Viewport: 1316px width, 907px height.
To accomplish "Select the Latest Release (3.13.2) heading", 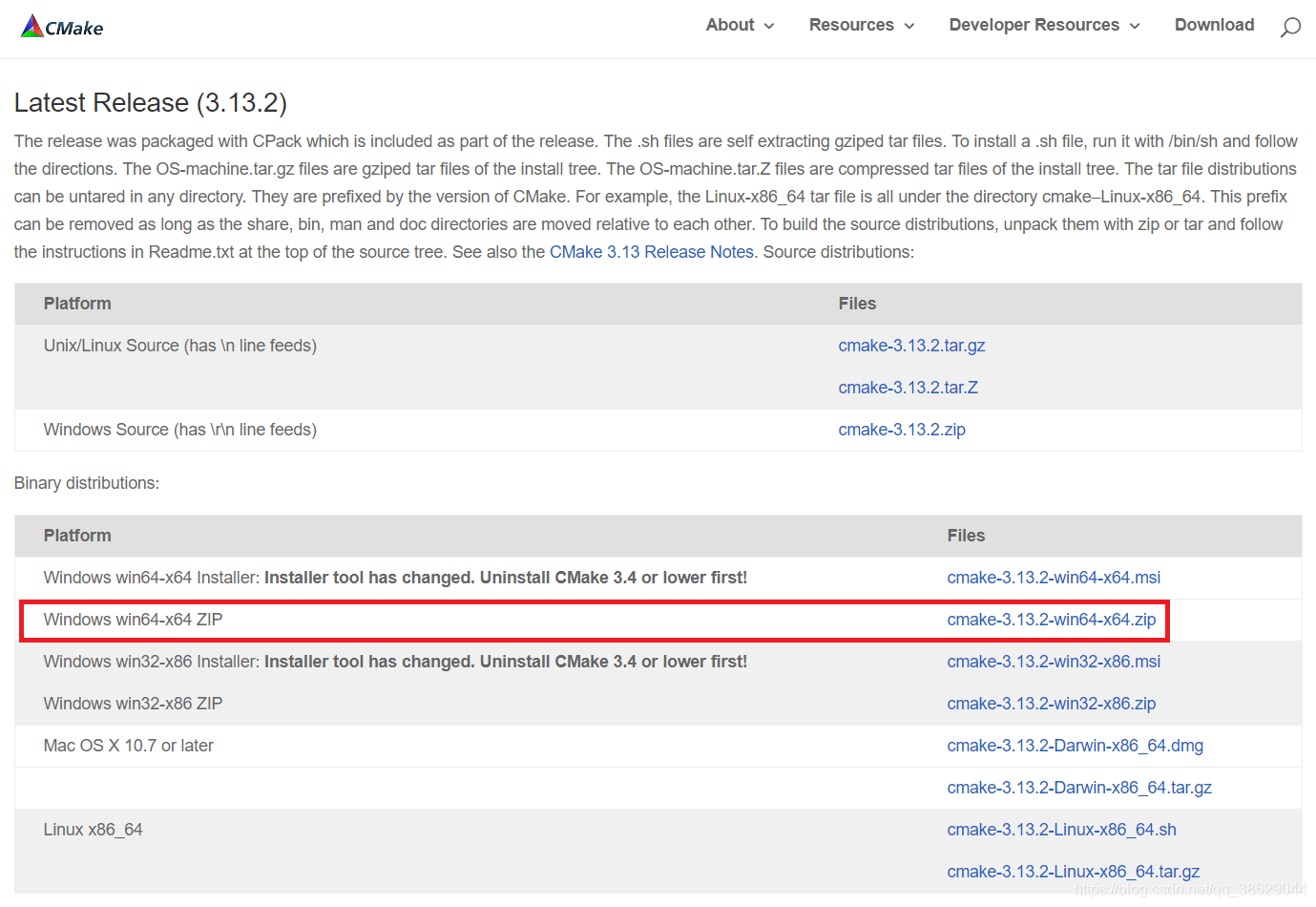I will (x=151, y=103).
